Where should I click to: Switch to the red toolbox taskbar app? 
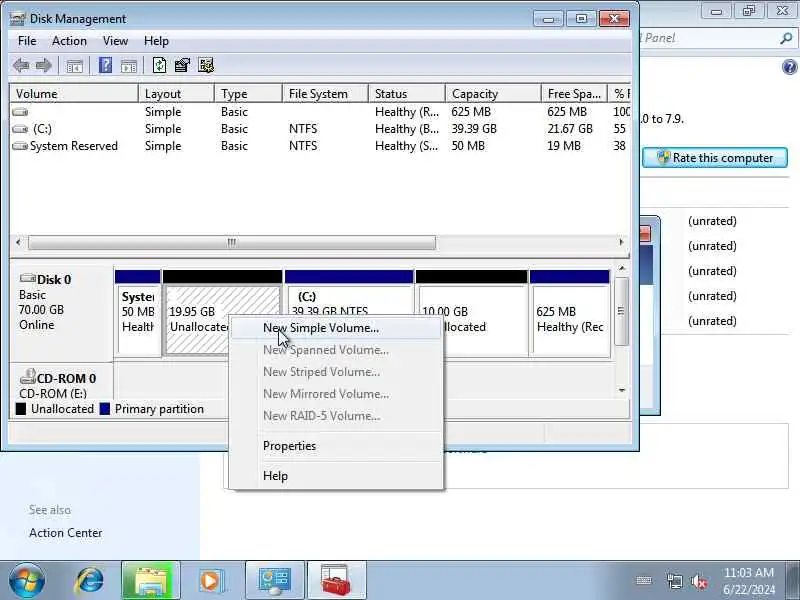[x=337, y=581]
